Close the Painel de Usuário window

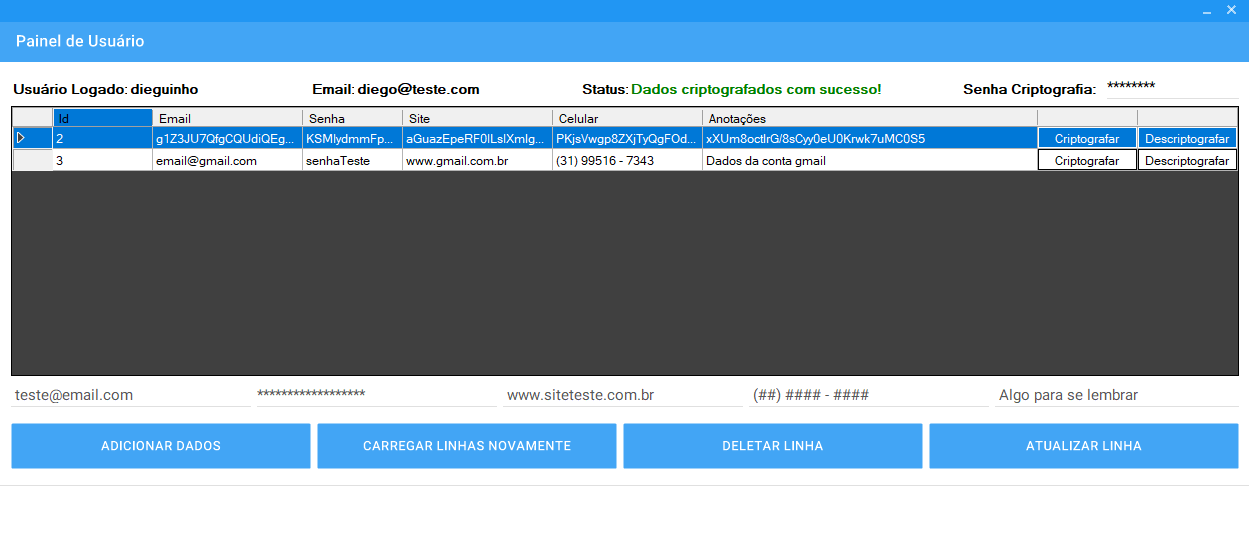tap(1232, 10)
